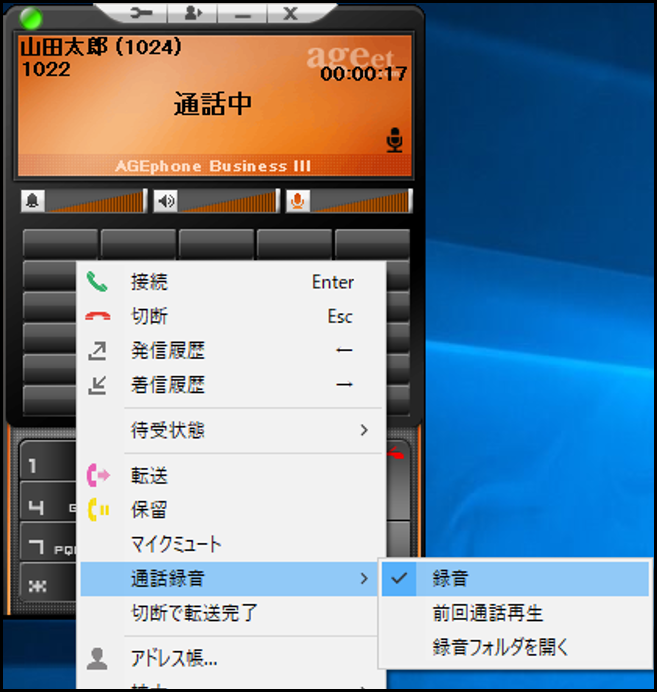
Task: Click dialpad key 7
Action: click(x=48, y=542)
